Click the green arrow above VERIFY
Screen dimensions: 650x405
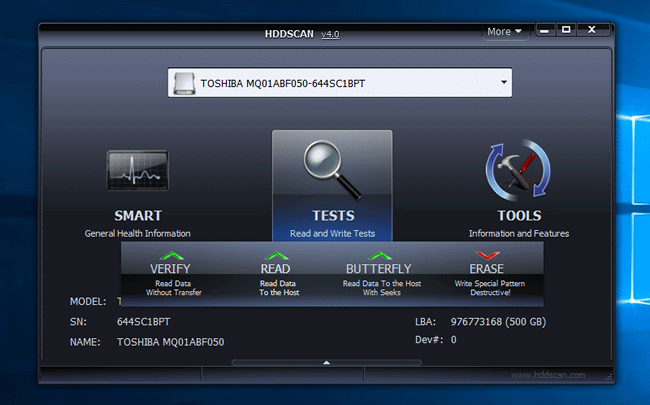click(x=171, y=256)
